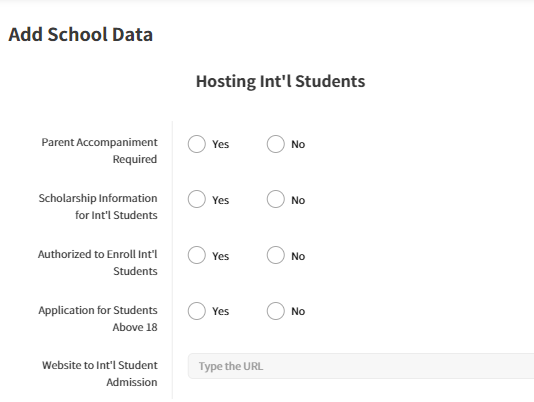The width and height of the screenshot is (534, 402).
Task: Choose Yes radio for Scholarship Information
Action: (x=197, y=199)
